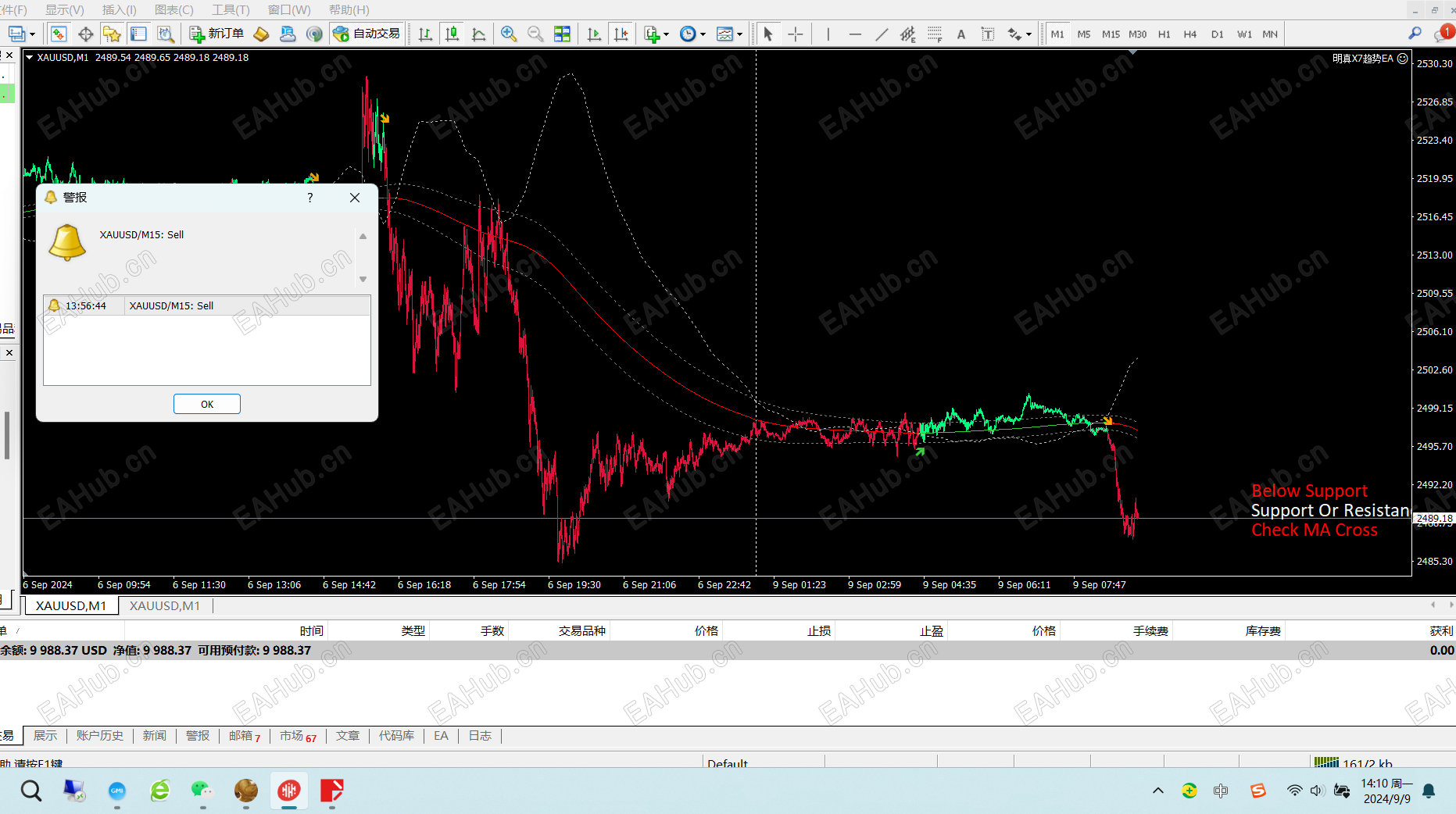This screenshot has width=1456, height=814.
Task: Click the ? help button in alert dialog
Action: (x=310, y=198)
